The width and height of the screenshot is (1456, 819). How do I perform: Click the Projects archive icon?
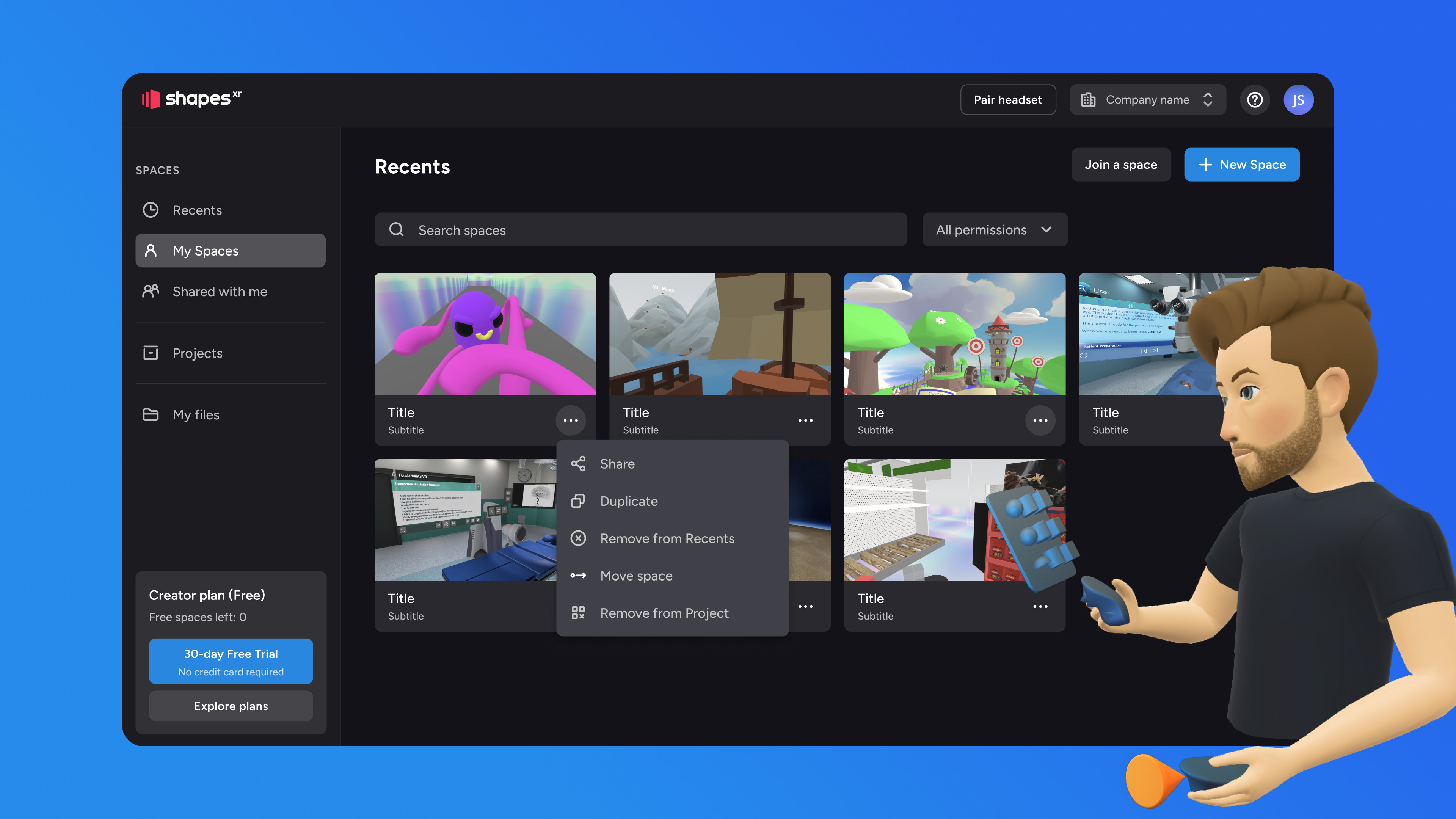[151, 353]
